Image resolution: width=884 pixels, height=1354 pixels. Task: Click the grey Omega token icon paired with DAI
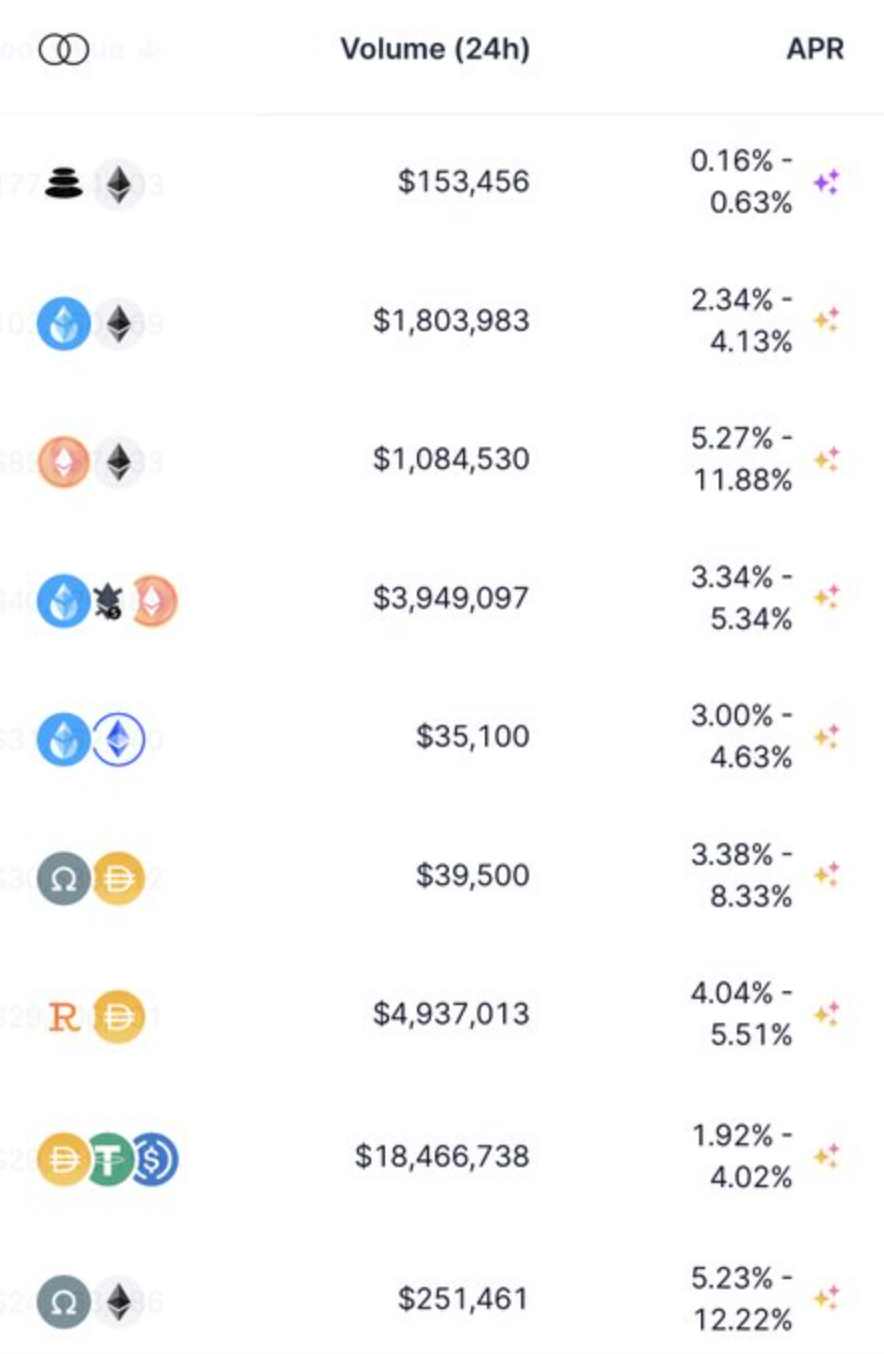click(x=64, y=878)
